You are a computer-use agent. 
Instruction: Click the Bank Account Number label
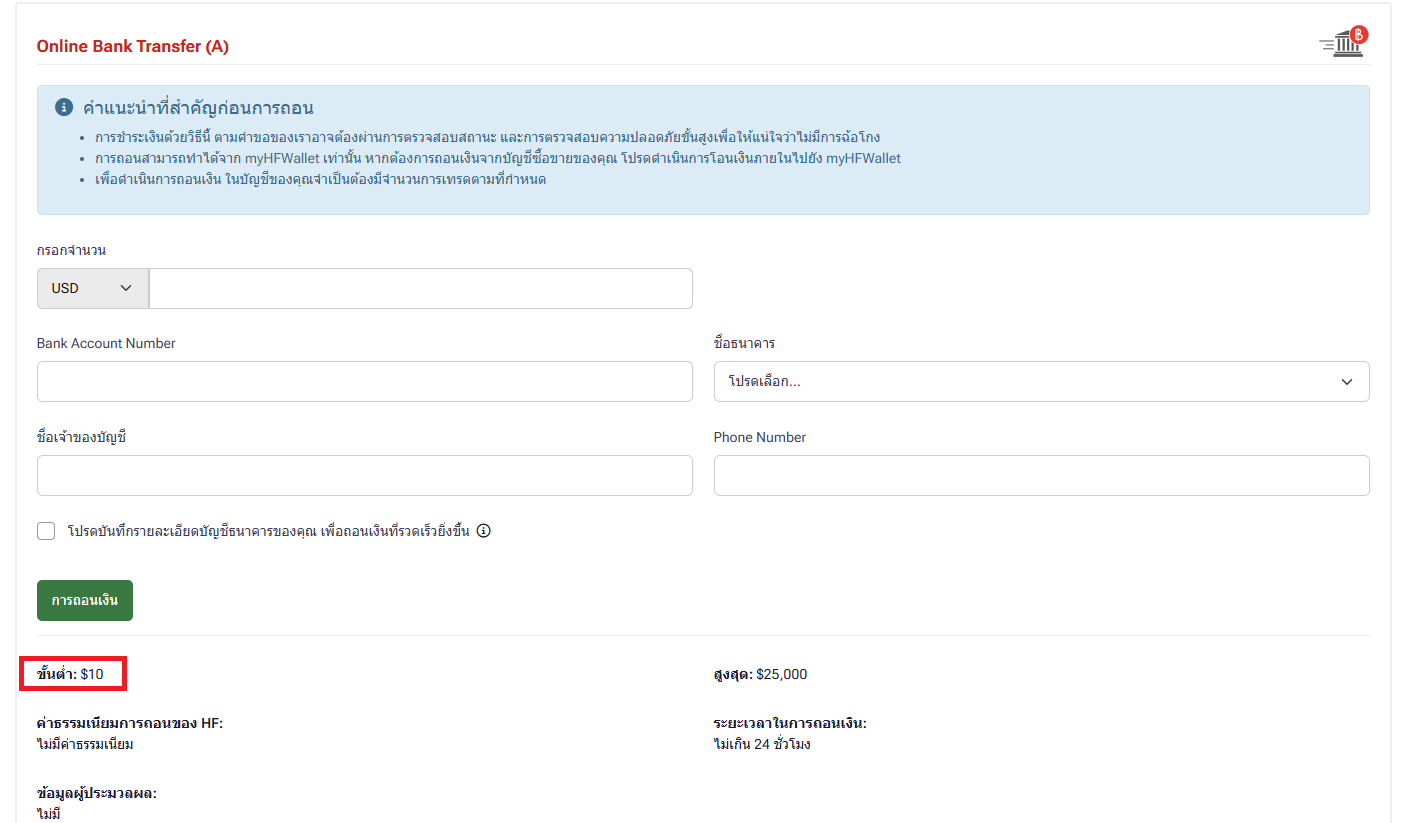[x=106, y=343]
